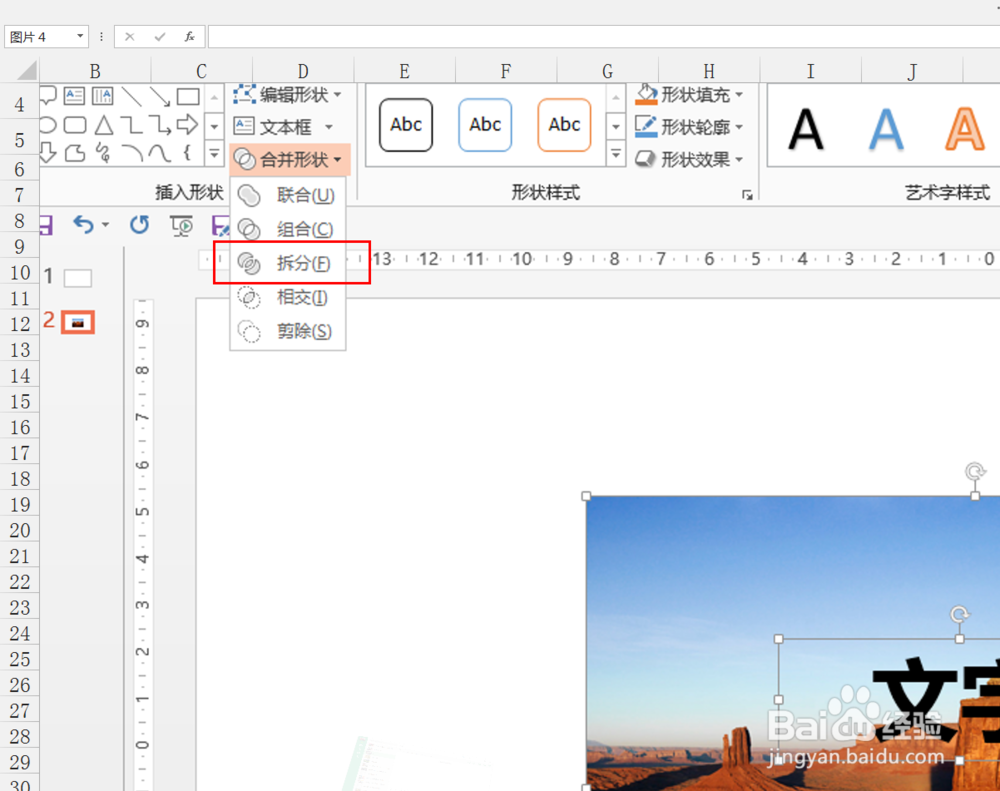
Task: Select column H header
Action: click(x=709, y=71)
